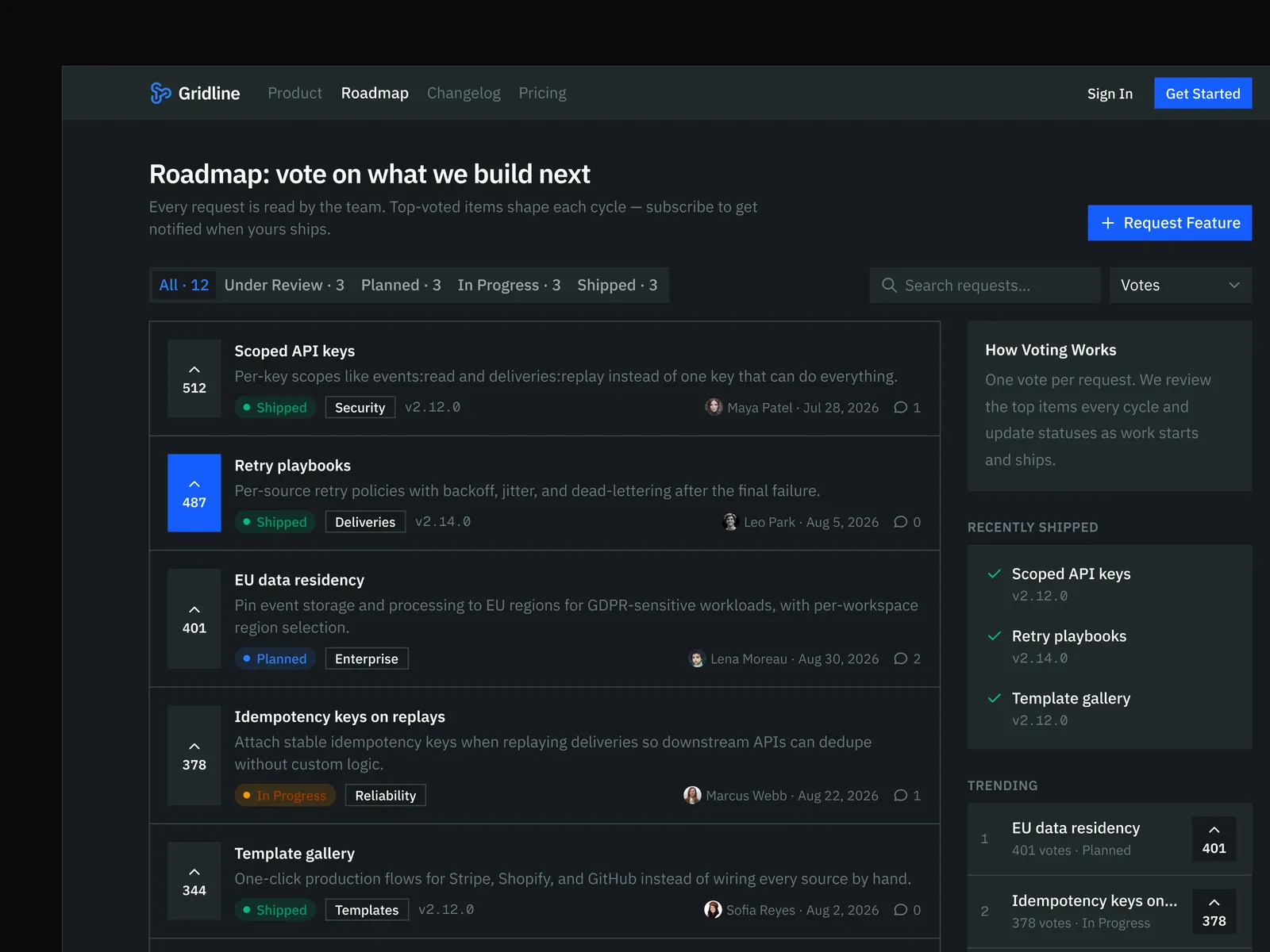The height and width of the screenshot is (952, 1270).
Task: Upvote Idempotency keys on replays request
Action: click(194, 755)
